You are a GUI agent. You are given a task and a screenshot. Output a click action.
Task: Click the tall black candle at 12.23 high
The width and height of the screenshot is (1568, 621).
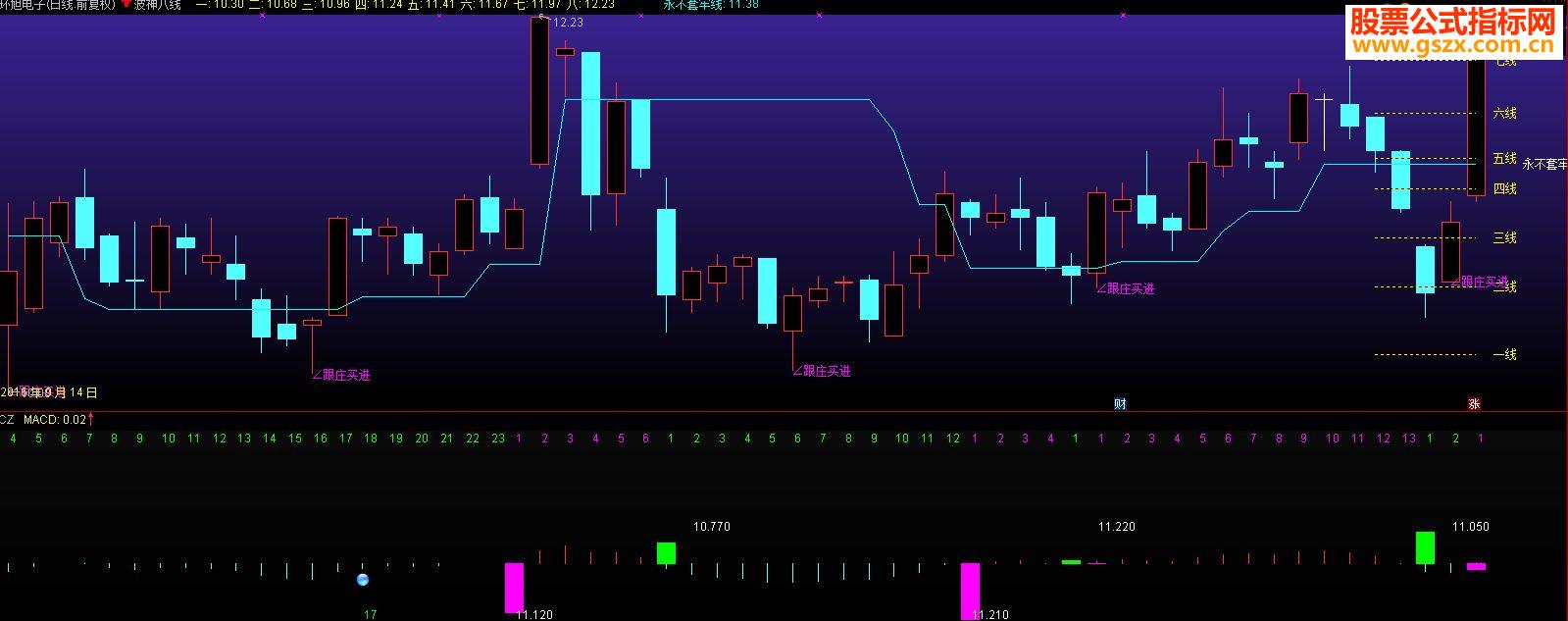click(539, 90)
